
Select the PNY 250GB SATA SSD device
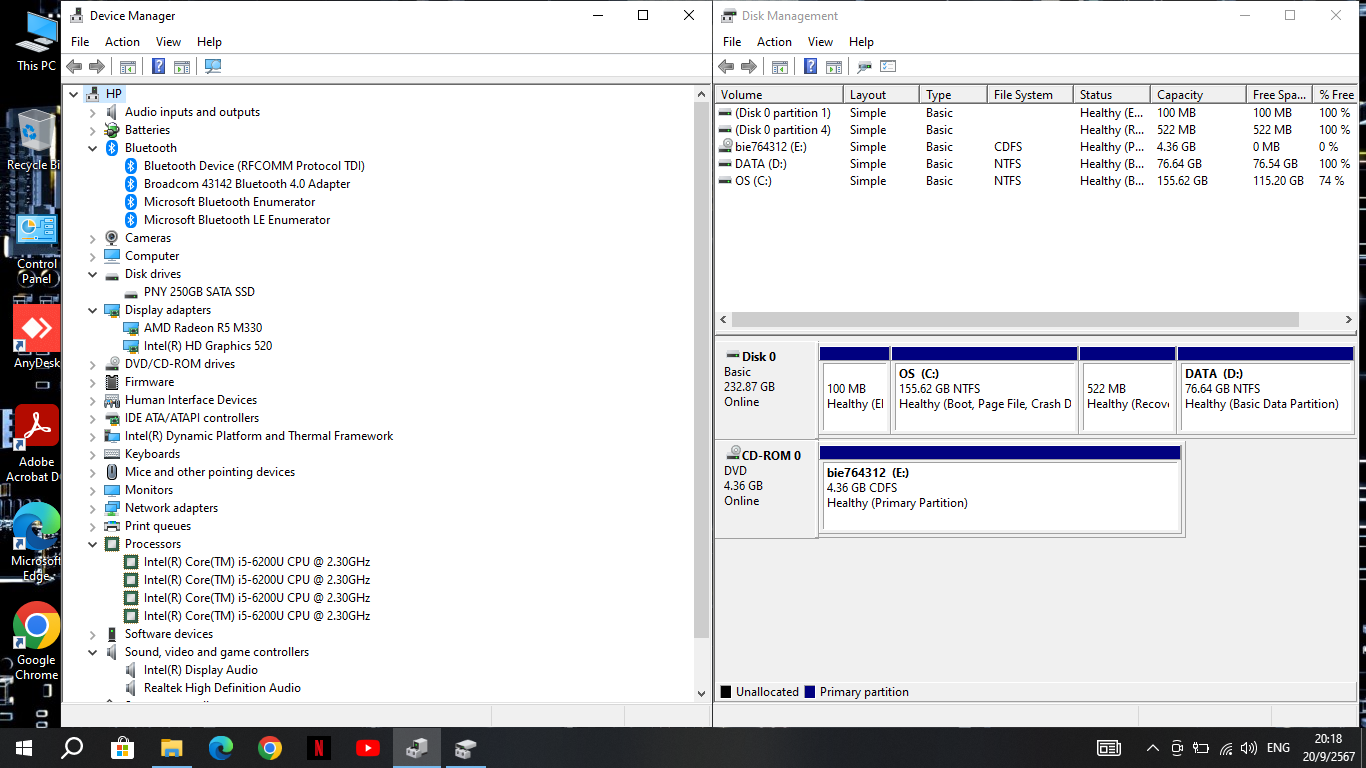click(198, 292)
